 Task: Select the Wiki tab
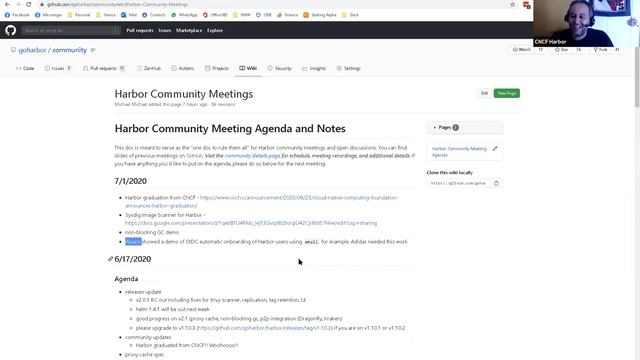coord(248,68)
